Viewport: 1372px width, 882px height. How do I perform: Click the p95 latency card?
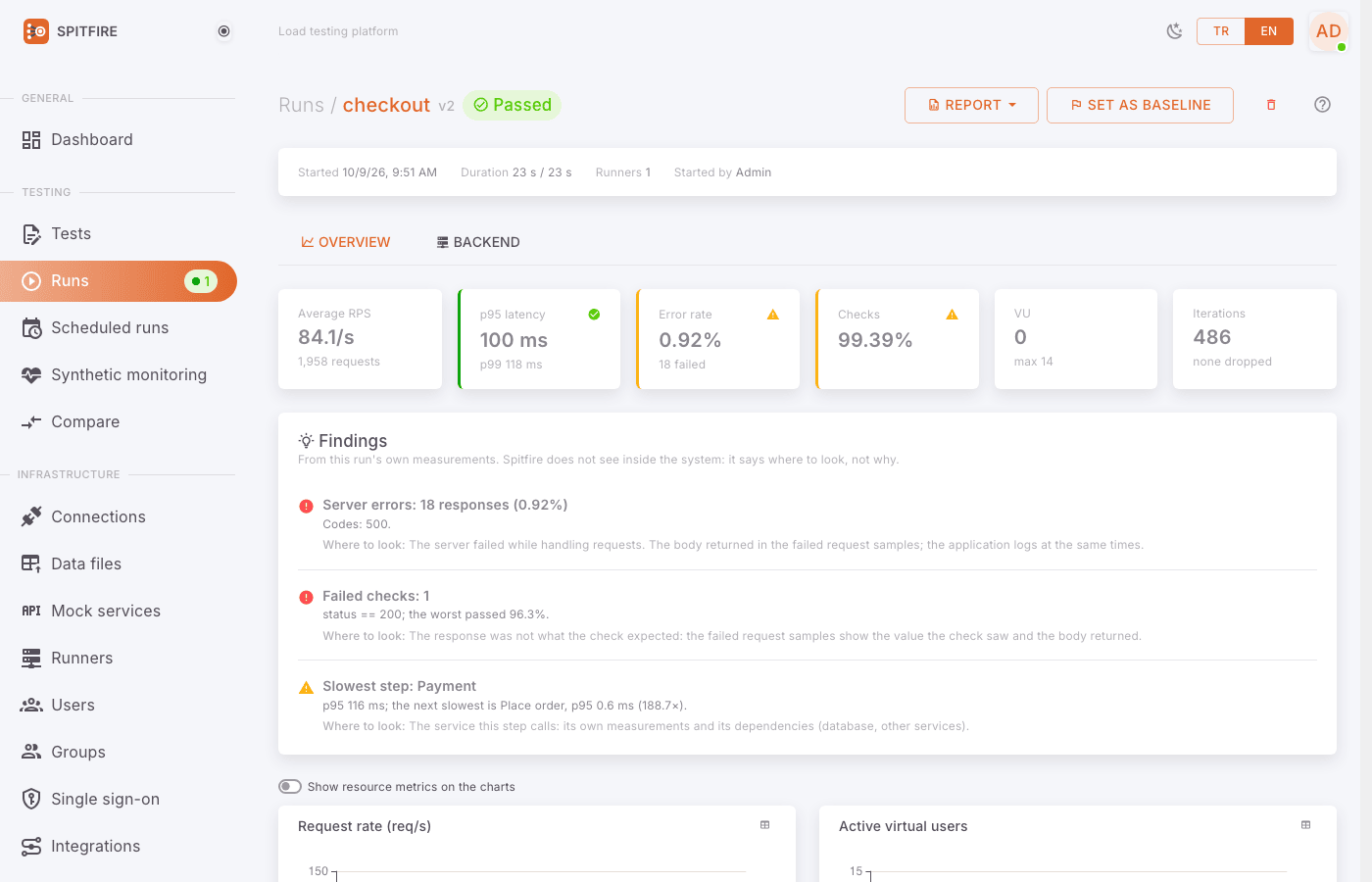[x=539, y=339]
